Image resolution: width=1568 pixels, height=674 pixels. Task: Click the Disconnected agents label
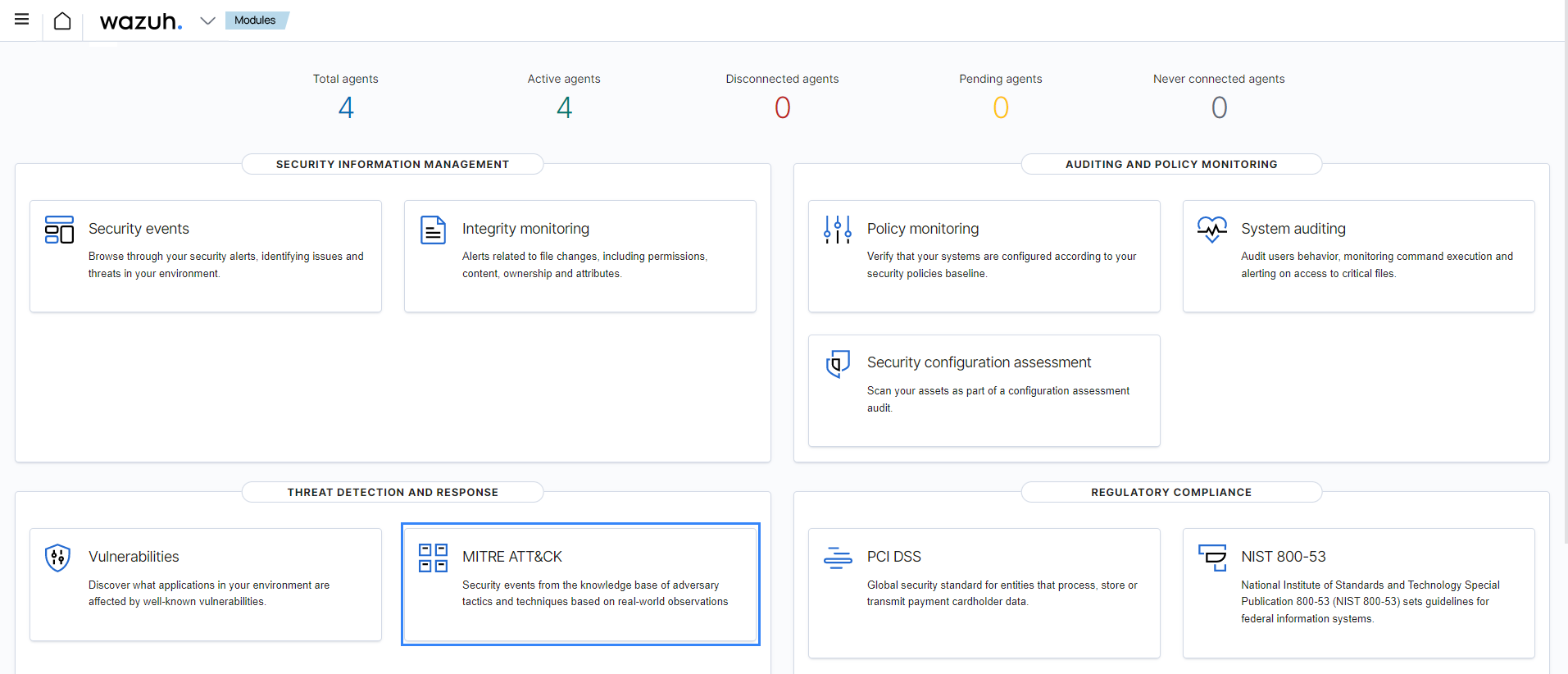pos(782,79)
